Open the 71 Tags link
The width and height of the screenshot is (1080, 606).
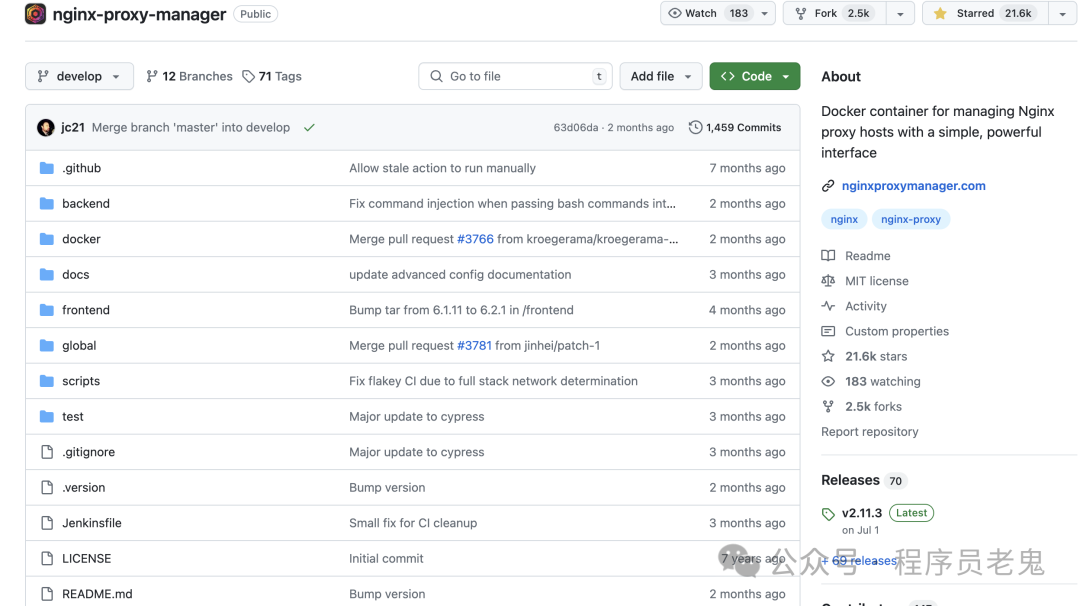pyautogui.click(x=272, y=76)
